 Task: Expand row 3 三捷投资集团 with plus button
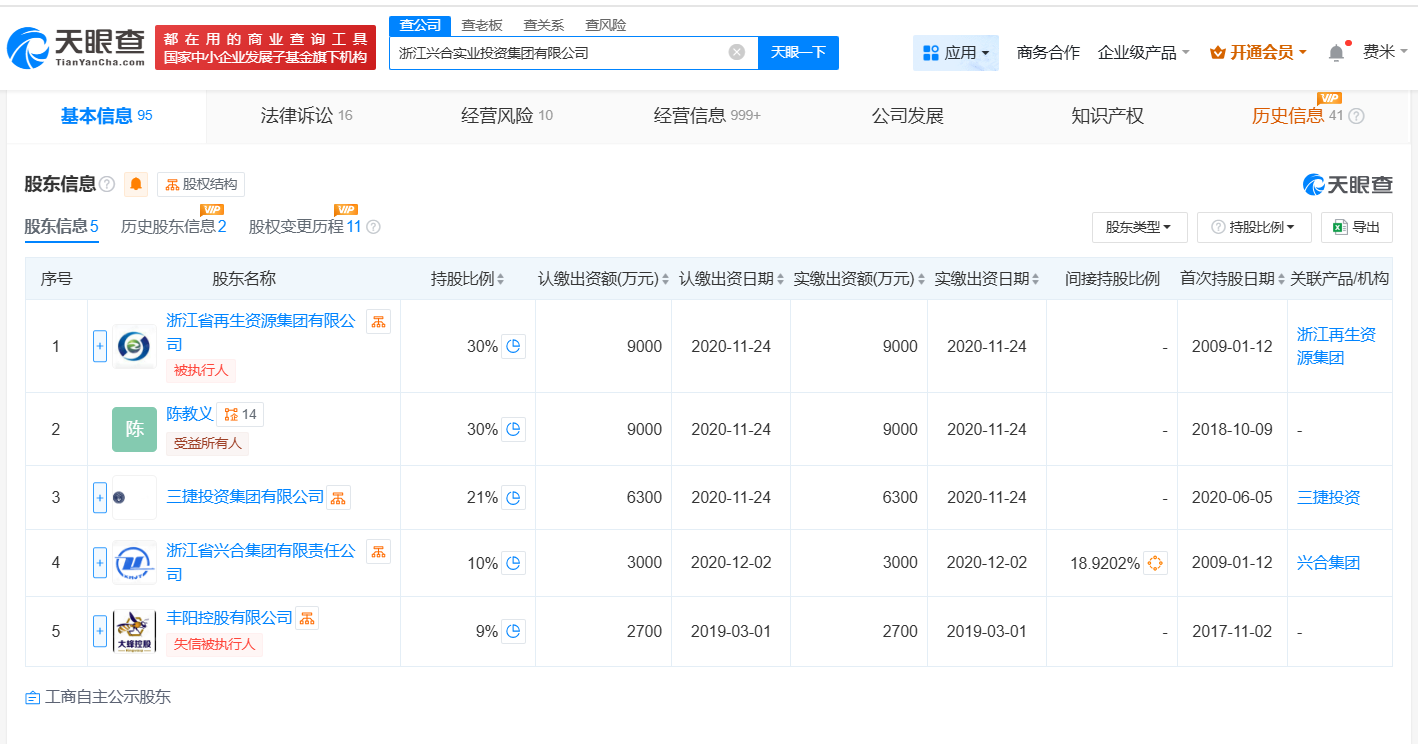100,497
